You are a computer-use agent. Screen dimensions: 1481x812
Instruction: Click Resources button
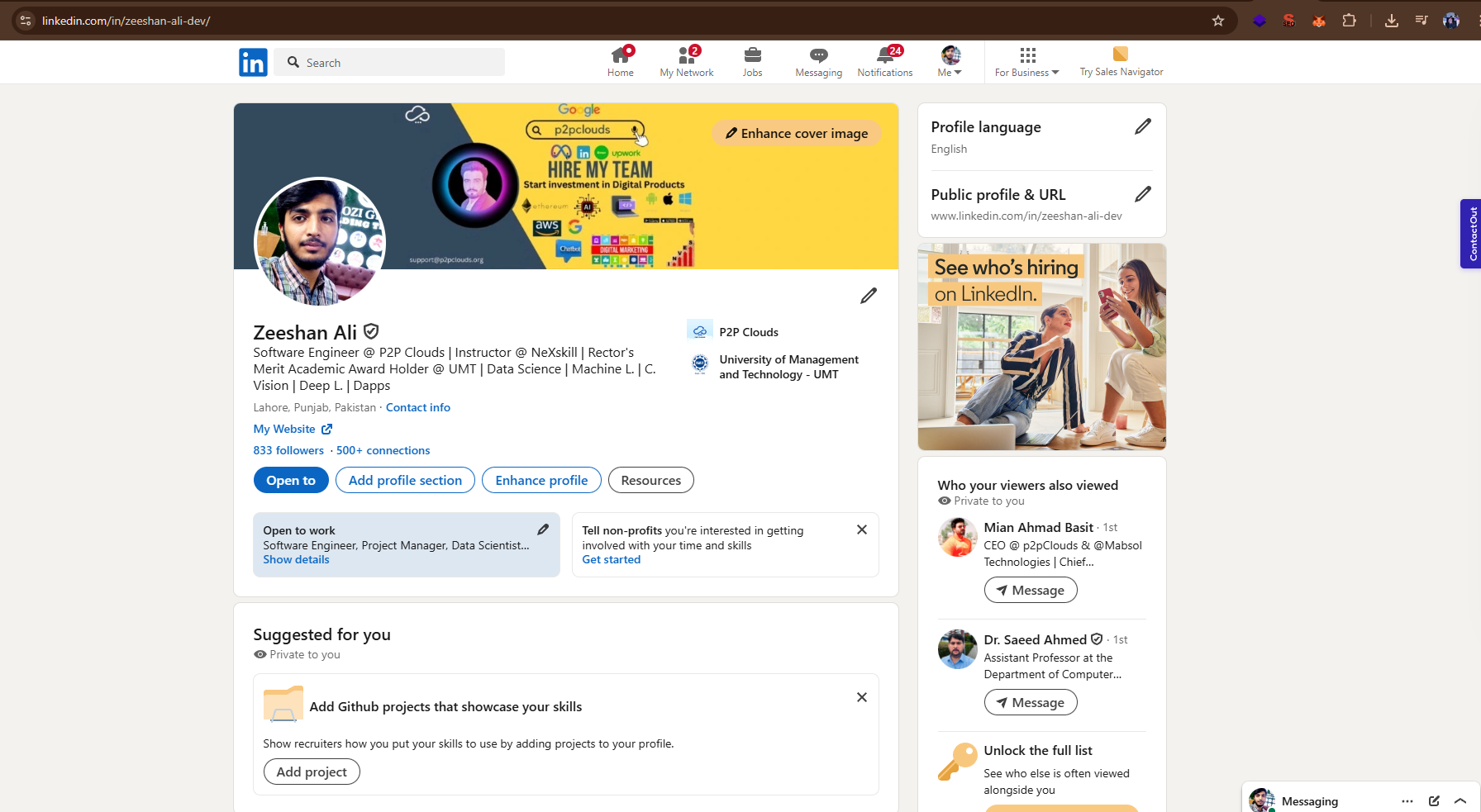click(x=651, y=480)
